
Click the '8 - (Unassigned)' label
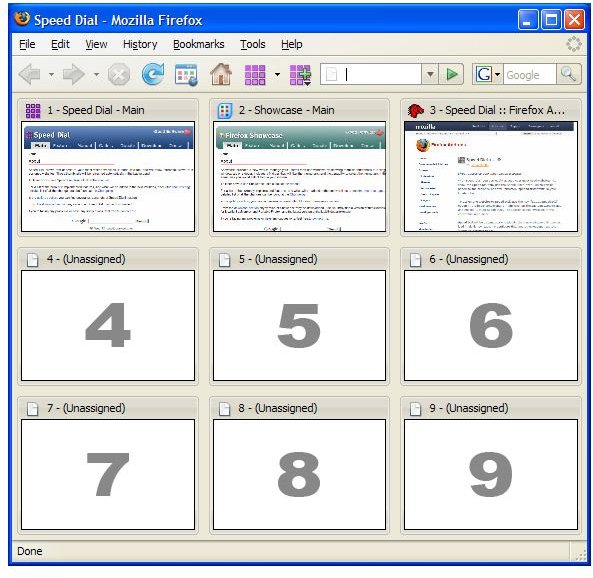click(x=278, y=408)
